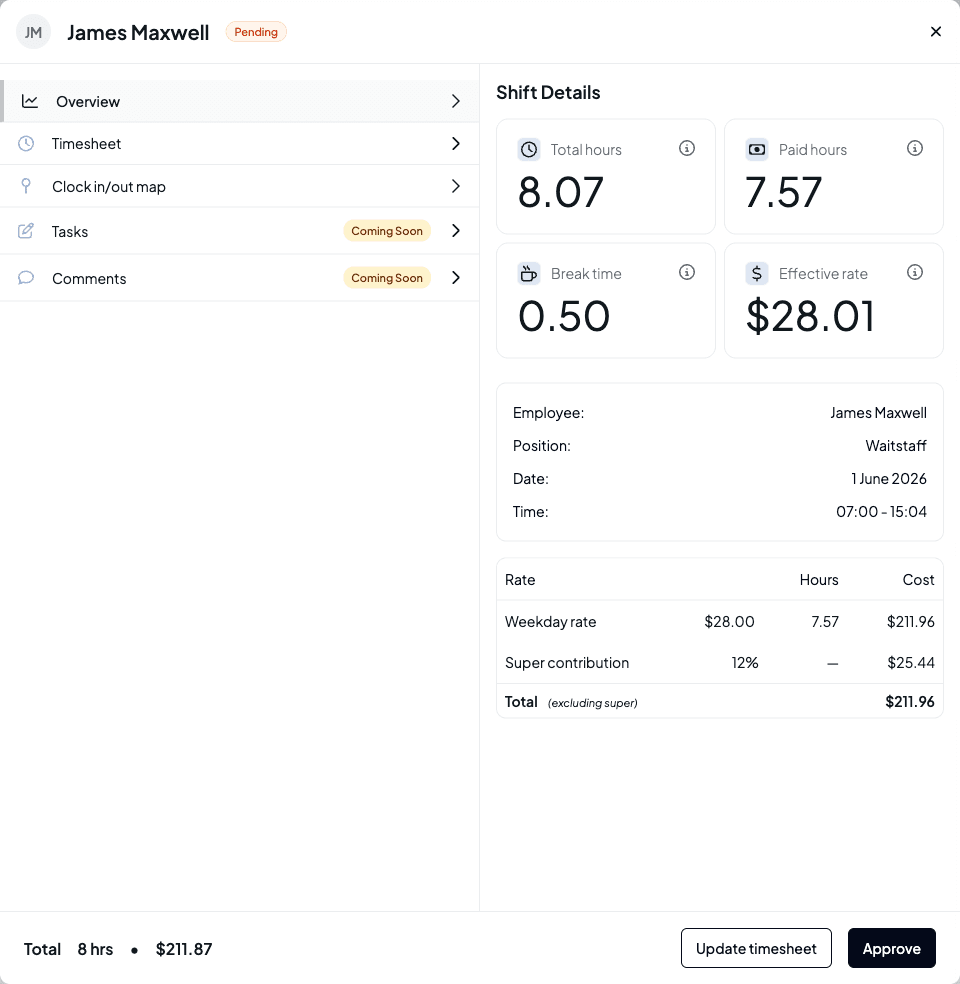Click the JM avatar icon
Viewport: 960px width, 984px height.
coord(33,32)
